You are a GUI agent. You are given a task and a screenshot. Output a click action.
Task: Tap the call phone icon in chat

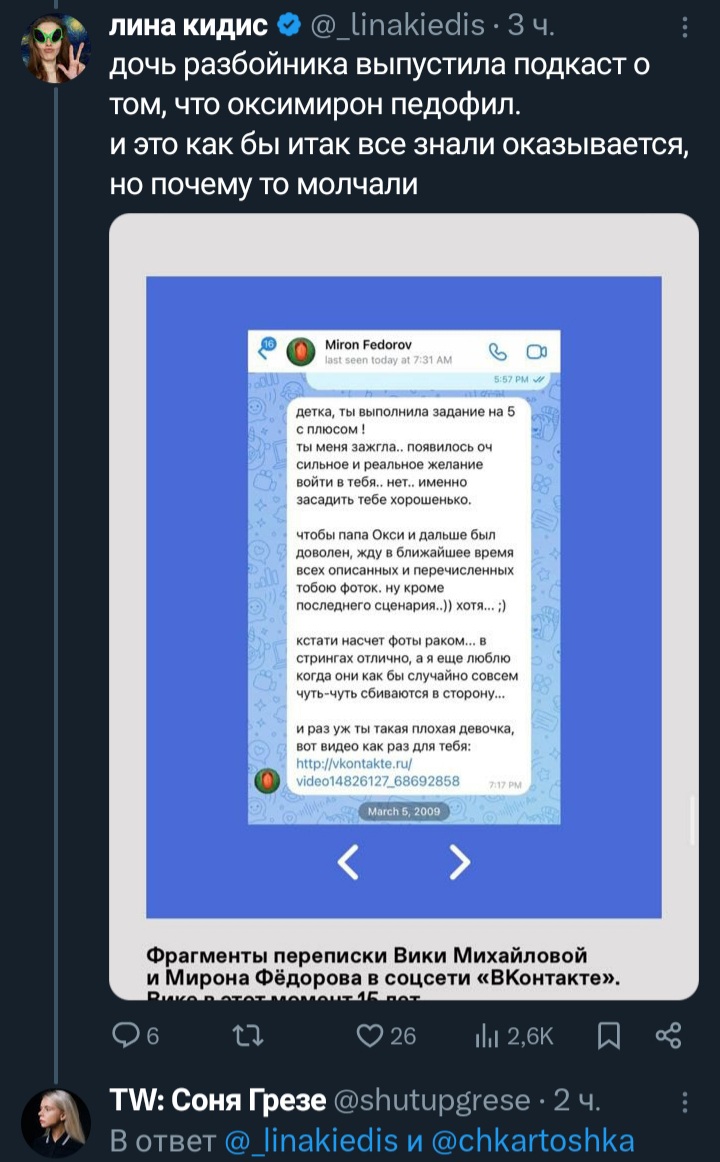click(497, 351)
